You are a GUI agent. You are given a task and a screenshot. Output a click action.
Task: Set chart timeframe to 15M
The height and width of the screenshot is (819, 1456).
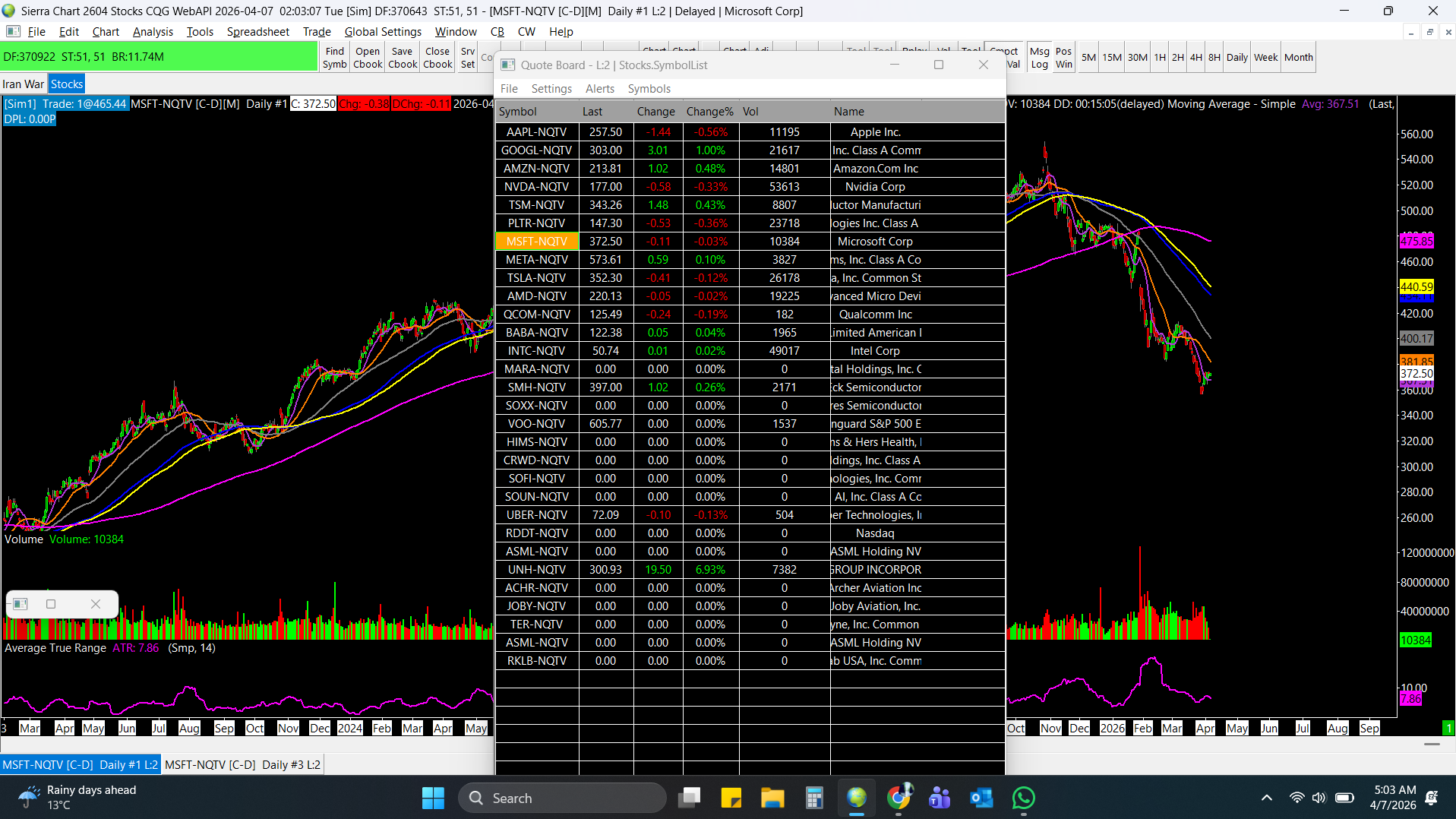coord(1112,58)
